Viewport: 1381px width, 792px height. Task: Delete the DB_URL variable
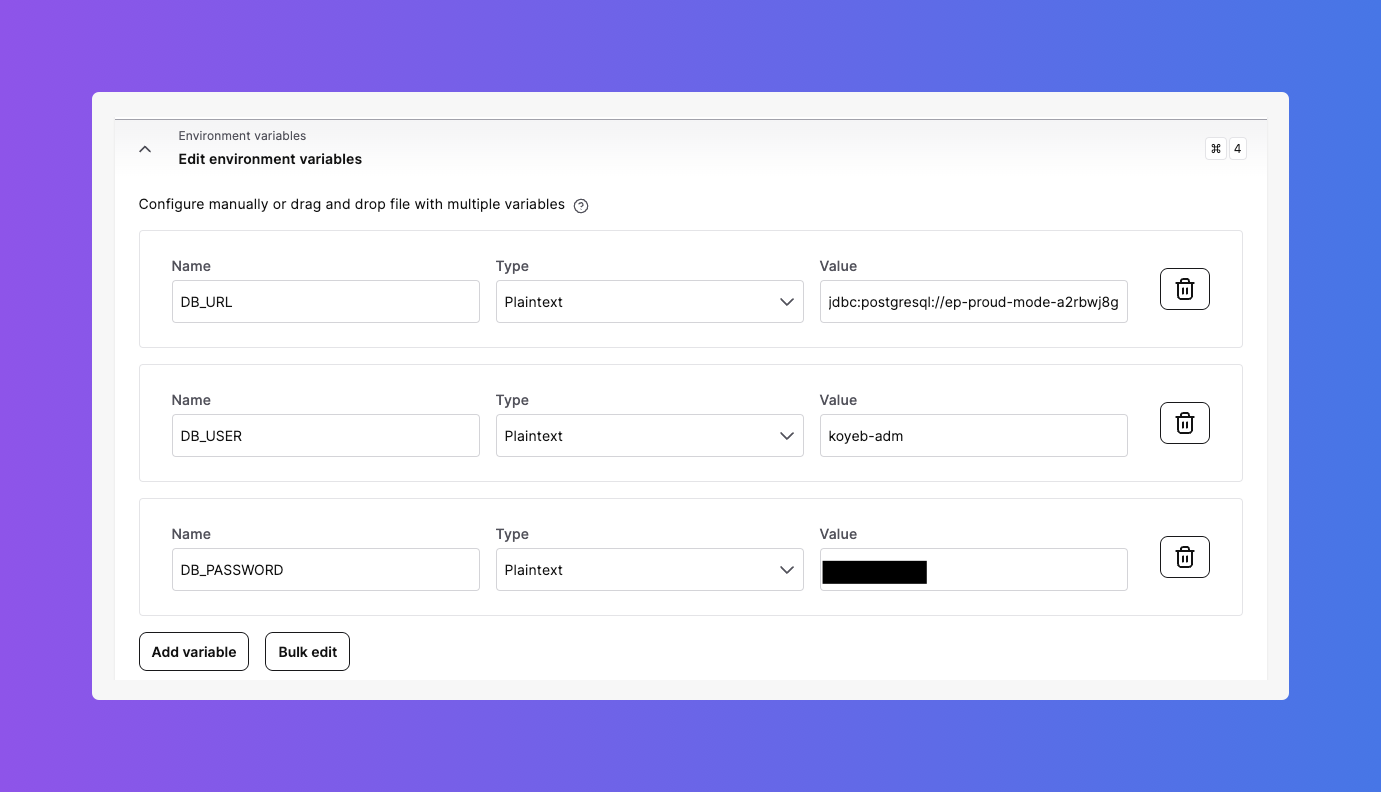click(1184, 289)
